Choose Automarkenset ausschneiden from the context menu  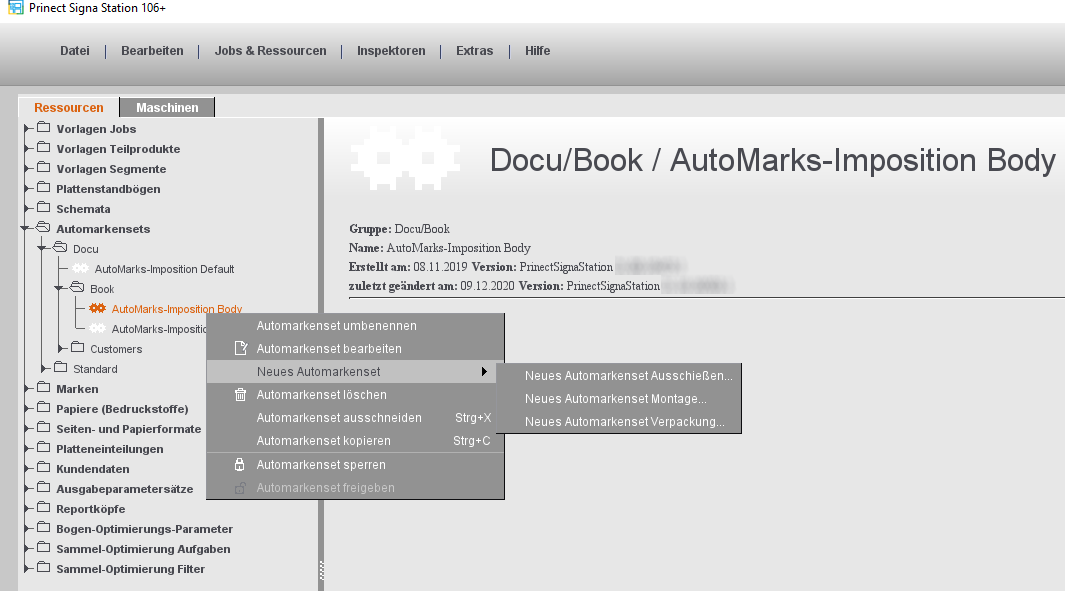click(x=355, y=418)
